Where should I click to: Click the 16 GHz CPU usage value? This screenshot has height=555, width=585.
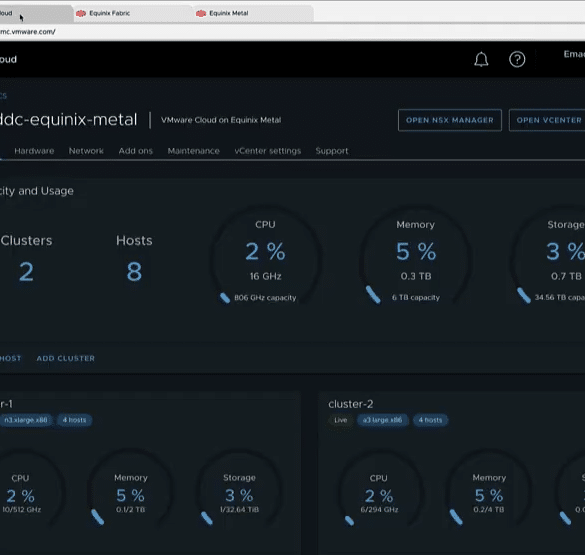point(266,276)
